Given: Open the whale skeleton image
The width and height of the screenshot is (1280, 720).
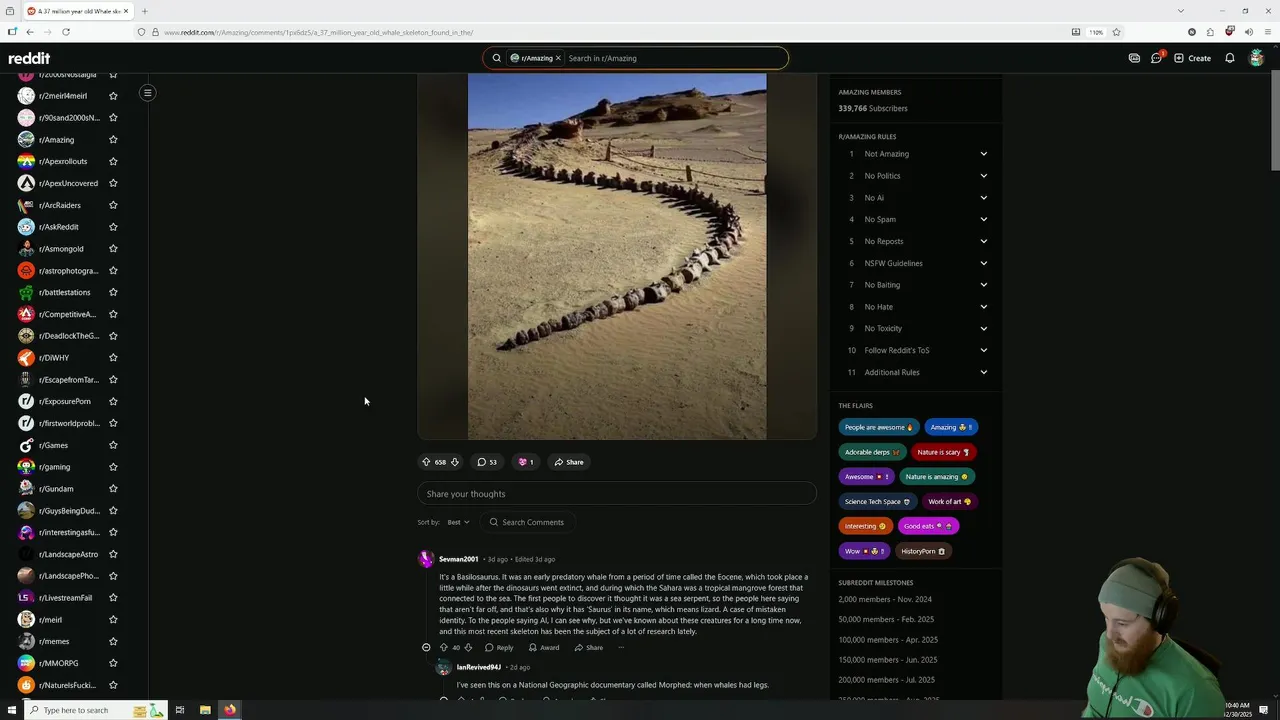Looking at the screenshot, I should point(617,256).
